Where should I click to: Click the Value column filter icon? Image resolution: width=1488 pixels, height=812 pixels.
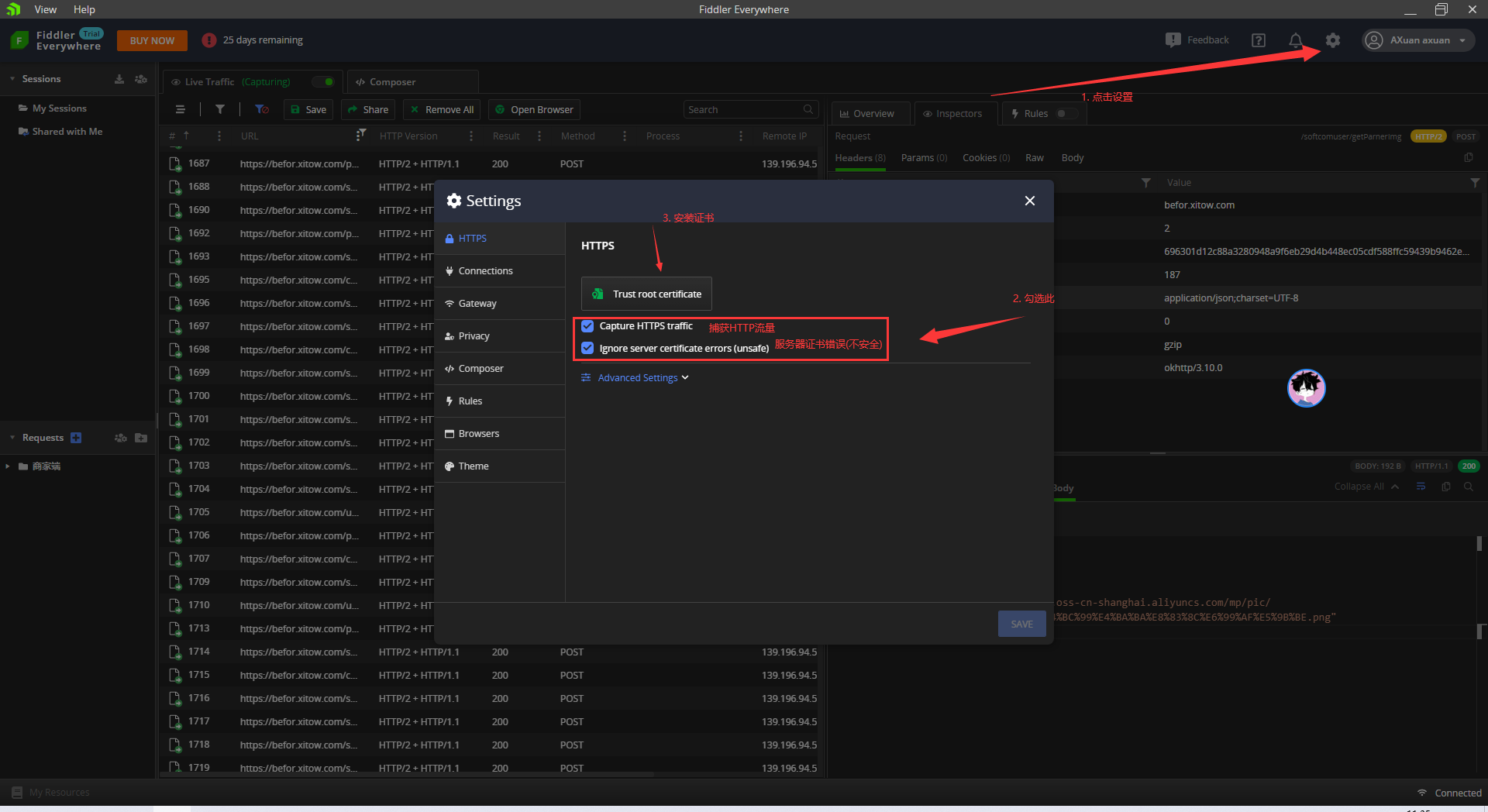(1475, 183)
